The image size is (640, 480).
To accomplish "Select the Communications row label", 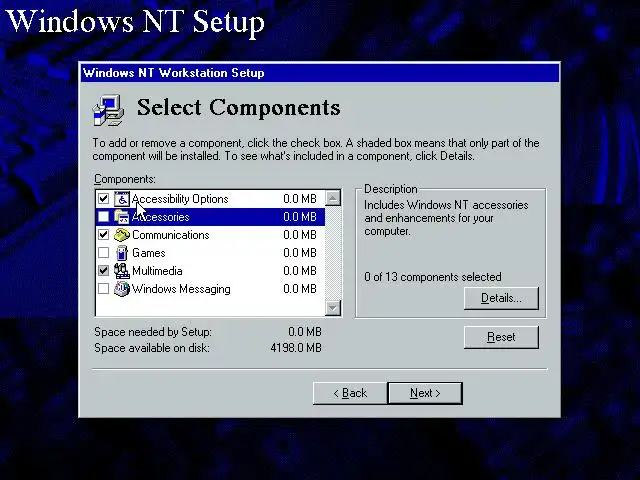I will [171, 235].
